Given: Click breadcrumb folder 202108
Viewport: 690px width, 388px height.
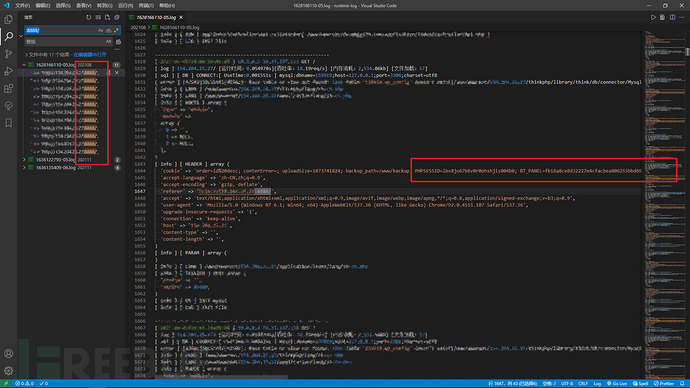Looking at the screenshot, I should click(x=138, y=27).
